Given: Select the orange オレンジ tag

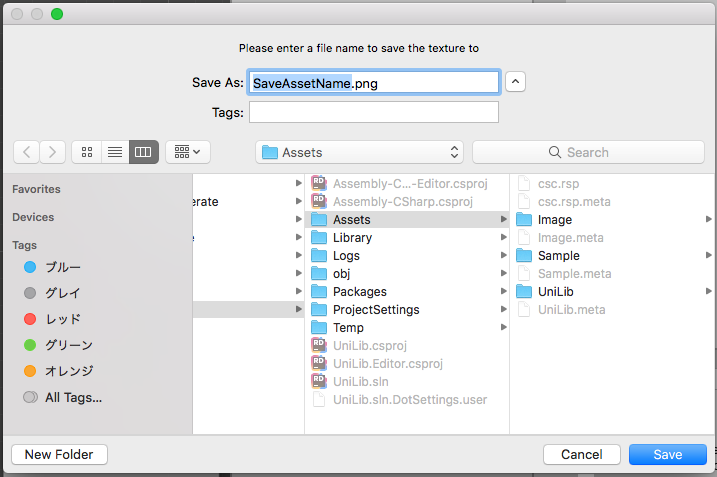Looking at the screenshot, I should click(59, 371).
